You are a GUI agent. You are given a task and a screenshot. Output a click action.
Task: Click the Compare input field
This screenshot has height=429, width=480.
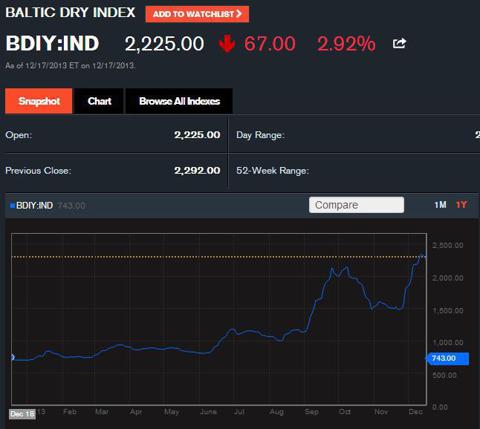click(x=356, y=205)
